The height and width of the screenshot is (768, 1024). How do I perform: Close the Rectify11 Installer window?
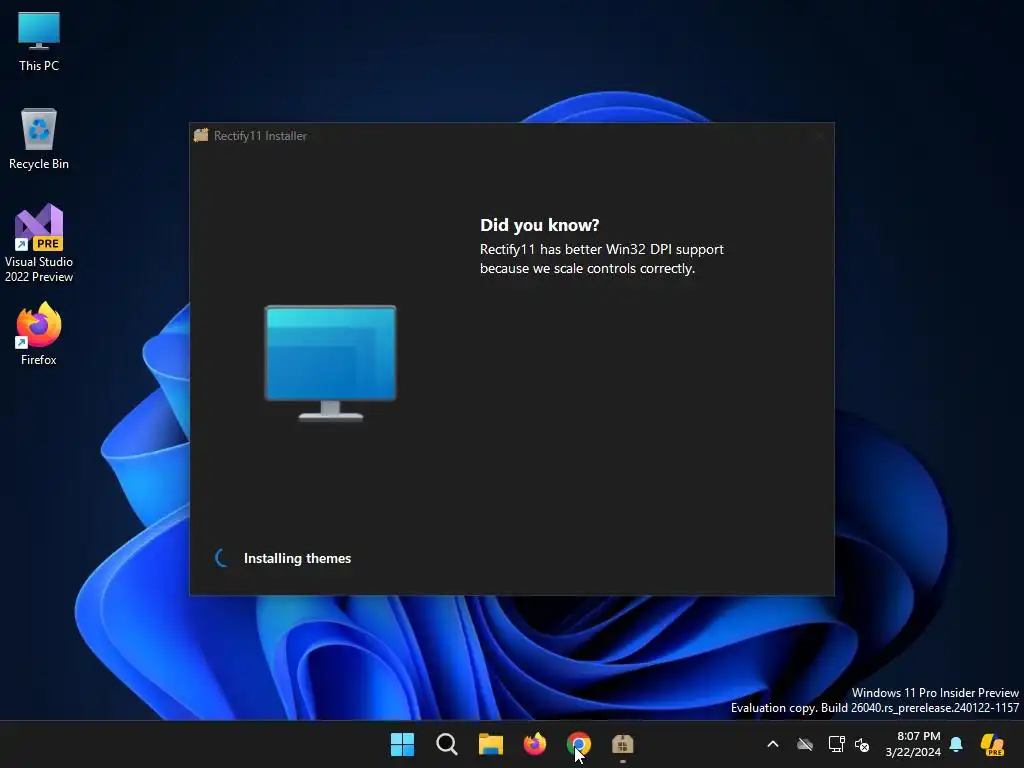[x=819, y=136]
